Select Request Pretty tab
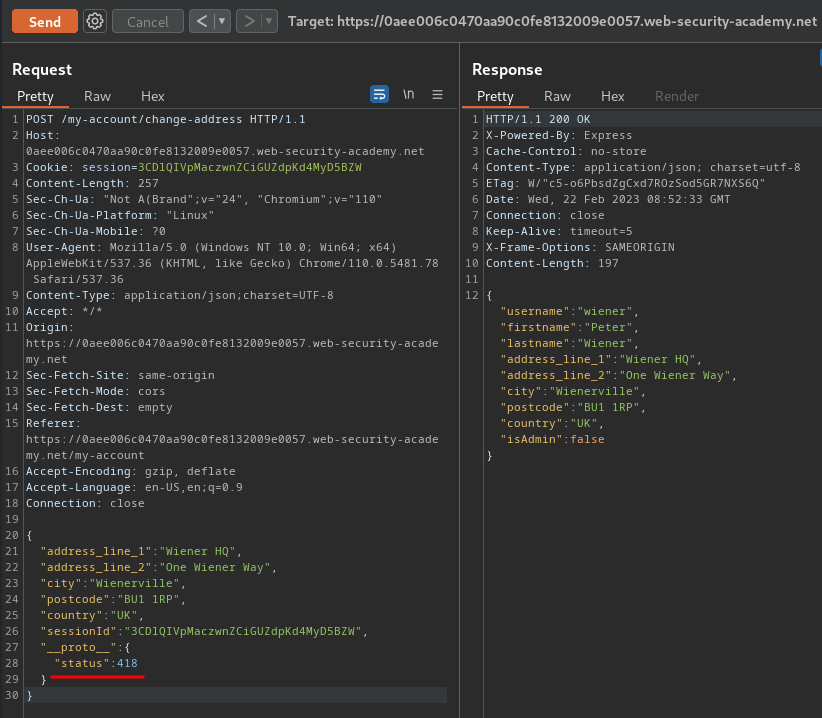 [x=35, y=96]
